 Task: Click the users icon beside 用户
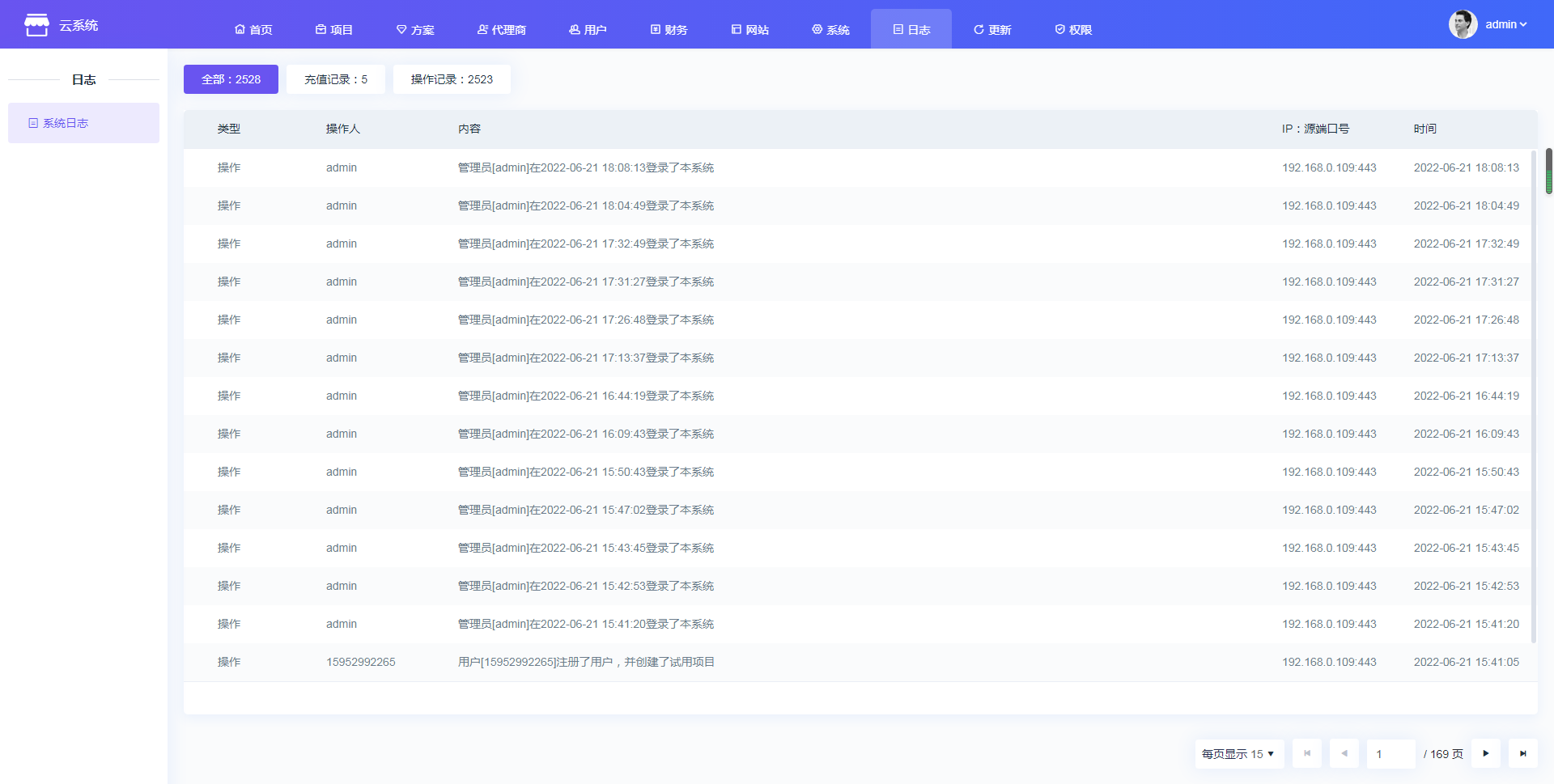coord(575,30)
